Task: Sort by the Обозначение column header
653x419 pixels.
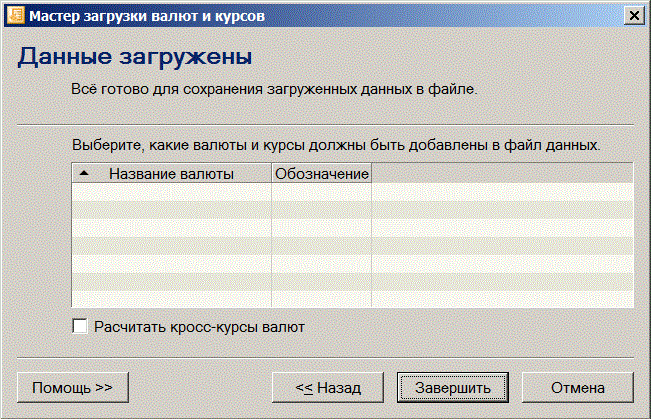Action: point(322,173)
